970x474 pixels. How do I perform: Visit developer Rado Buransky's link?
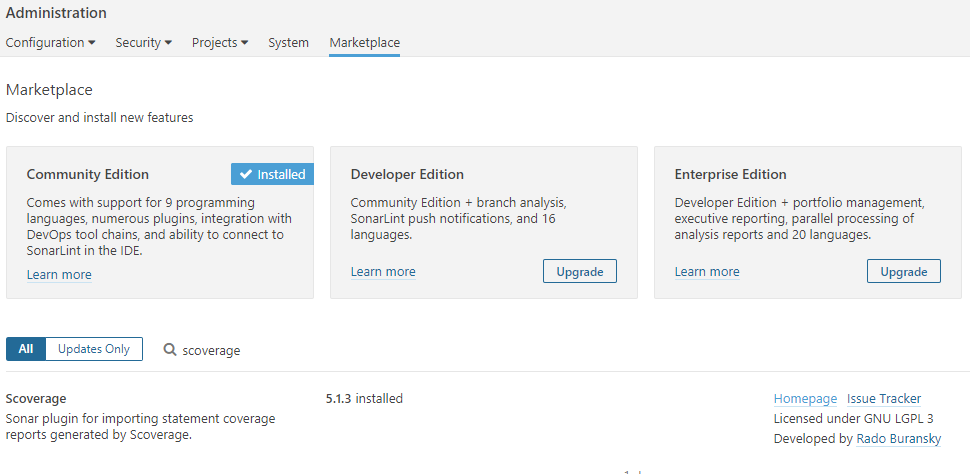point(899,439)
